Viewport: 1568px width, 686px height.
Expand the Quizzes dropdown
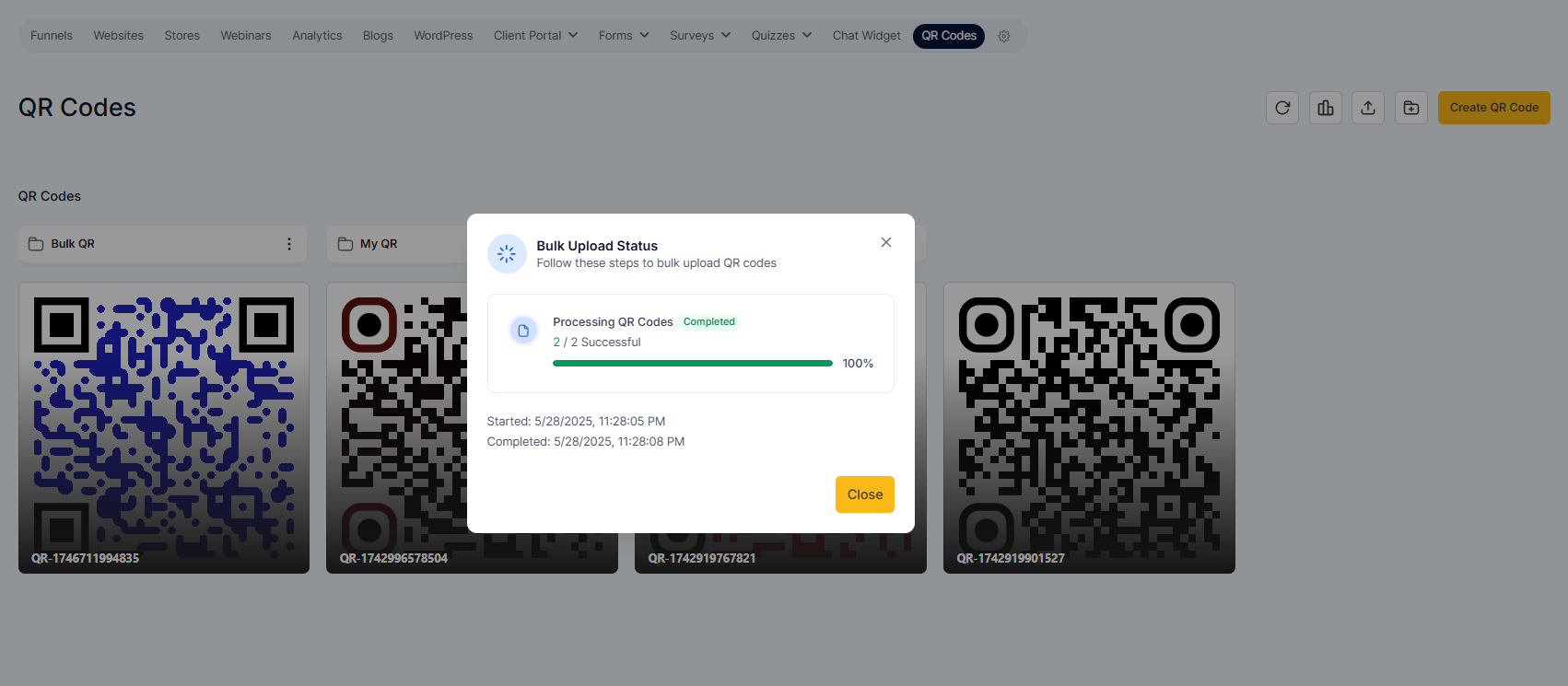781,36
